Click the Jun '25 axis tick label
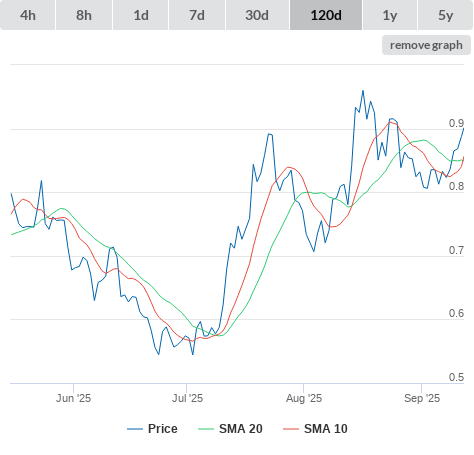The image size is (474, 455). pyautogui.click(x=73, y=398)
